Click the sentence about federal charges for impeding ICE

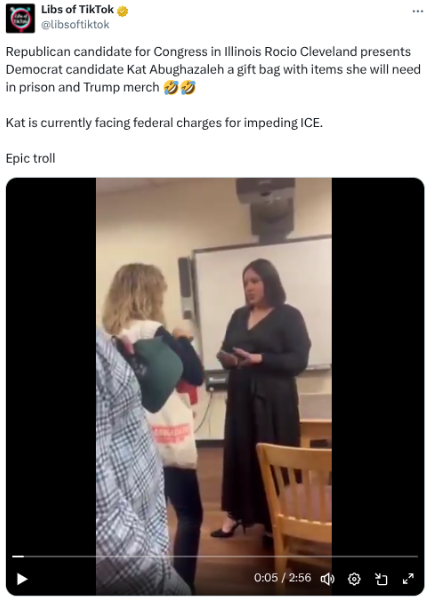164,123
